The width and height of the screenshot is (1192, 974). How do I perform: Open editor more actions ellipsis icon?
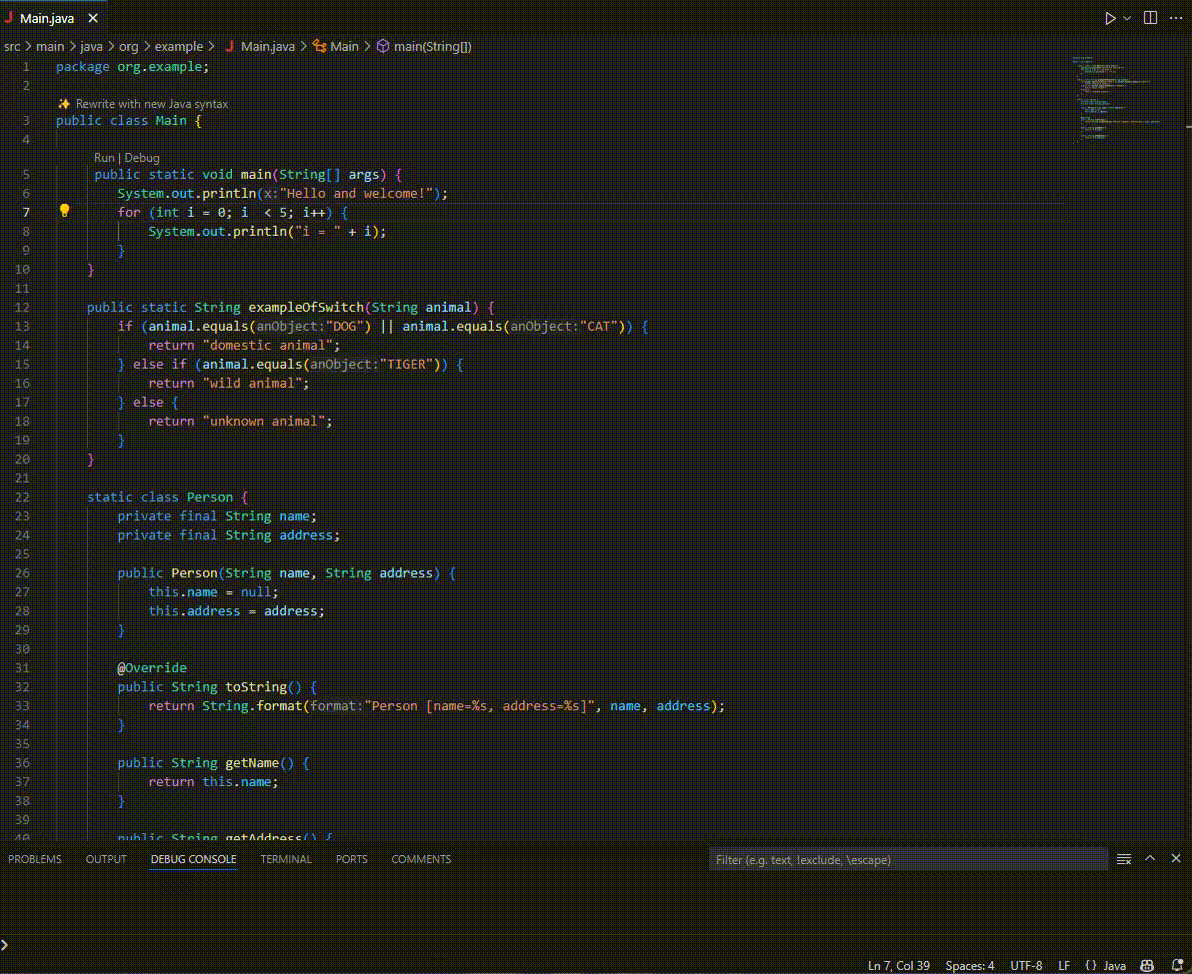pyautogui.click(x=1176, y=17)
